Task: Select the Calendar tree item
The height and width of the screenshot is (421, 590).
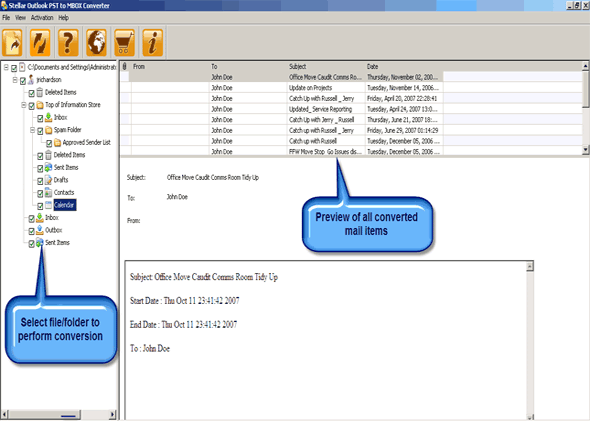Action: (x=64, y=205)
